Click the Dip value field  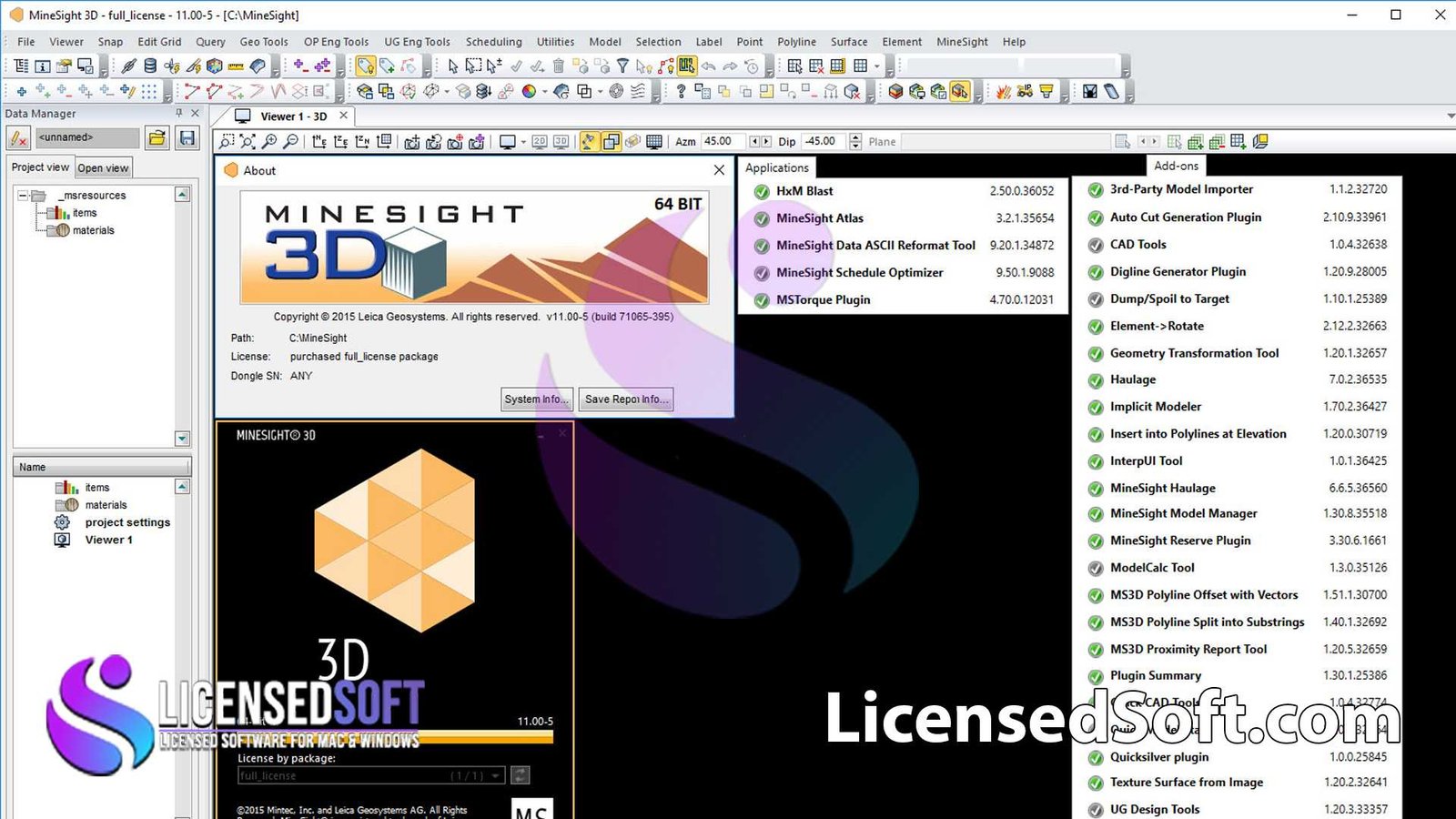coord(823,141)
